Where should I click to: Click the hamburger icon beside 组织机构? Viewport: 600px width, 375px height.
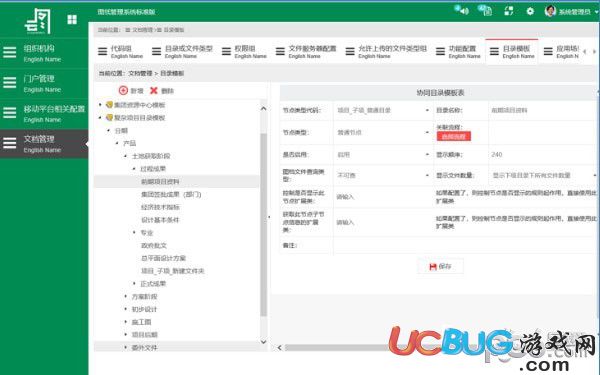[10, 52]
